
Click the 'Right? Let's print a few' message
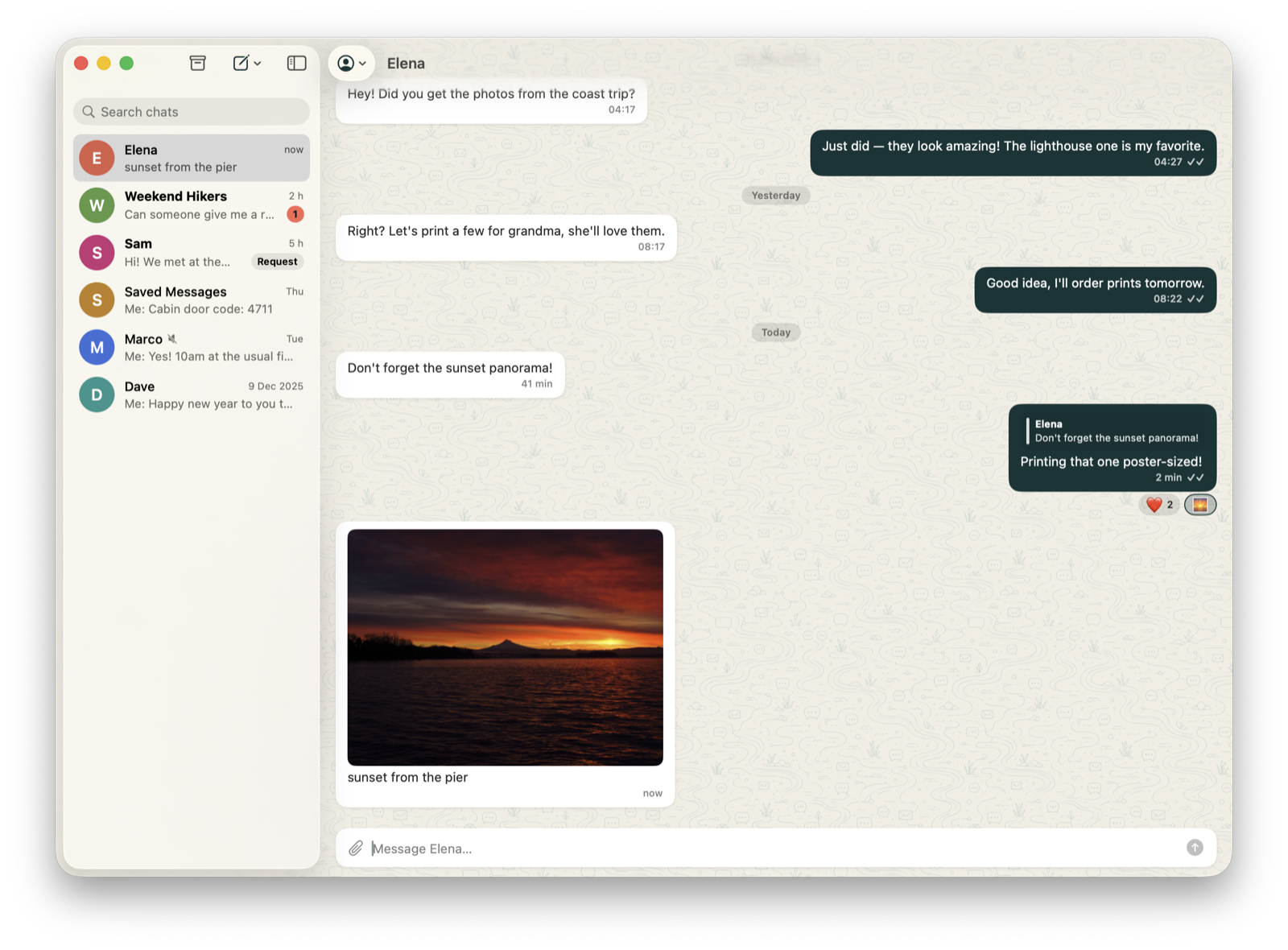pyautogui.click(x=506, y=237)
